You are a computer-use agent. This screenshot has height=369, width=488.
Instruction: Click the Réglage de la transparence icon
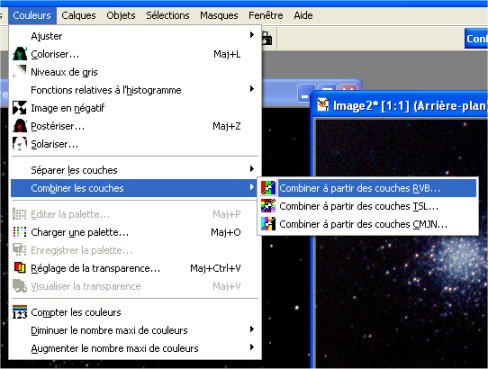click(19, 268)
